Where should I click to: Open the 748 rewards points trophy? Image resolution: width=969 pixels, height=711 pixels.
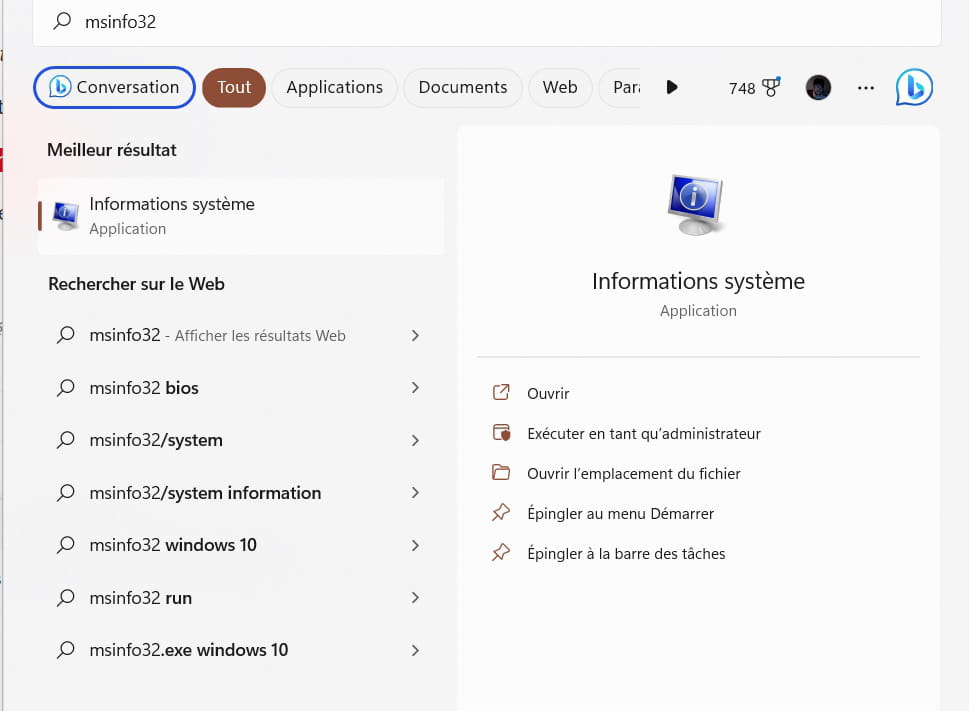pos(755,88)
